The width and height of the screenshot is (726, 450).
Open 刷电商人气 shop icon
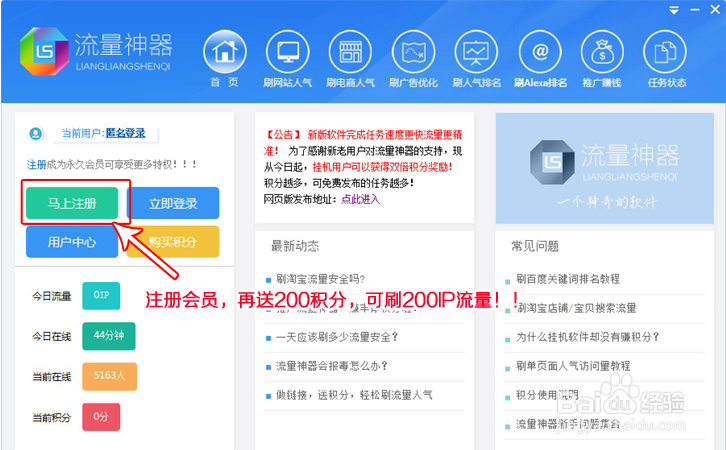click(350, 52)
